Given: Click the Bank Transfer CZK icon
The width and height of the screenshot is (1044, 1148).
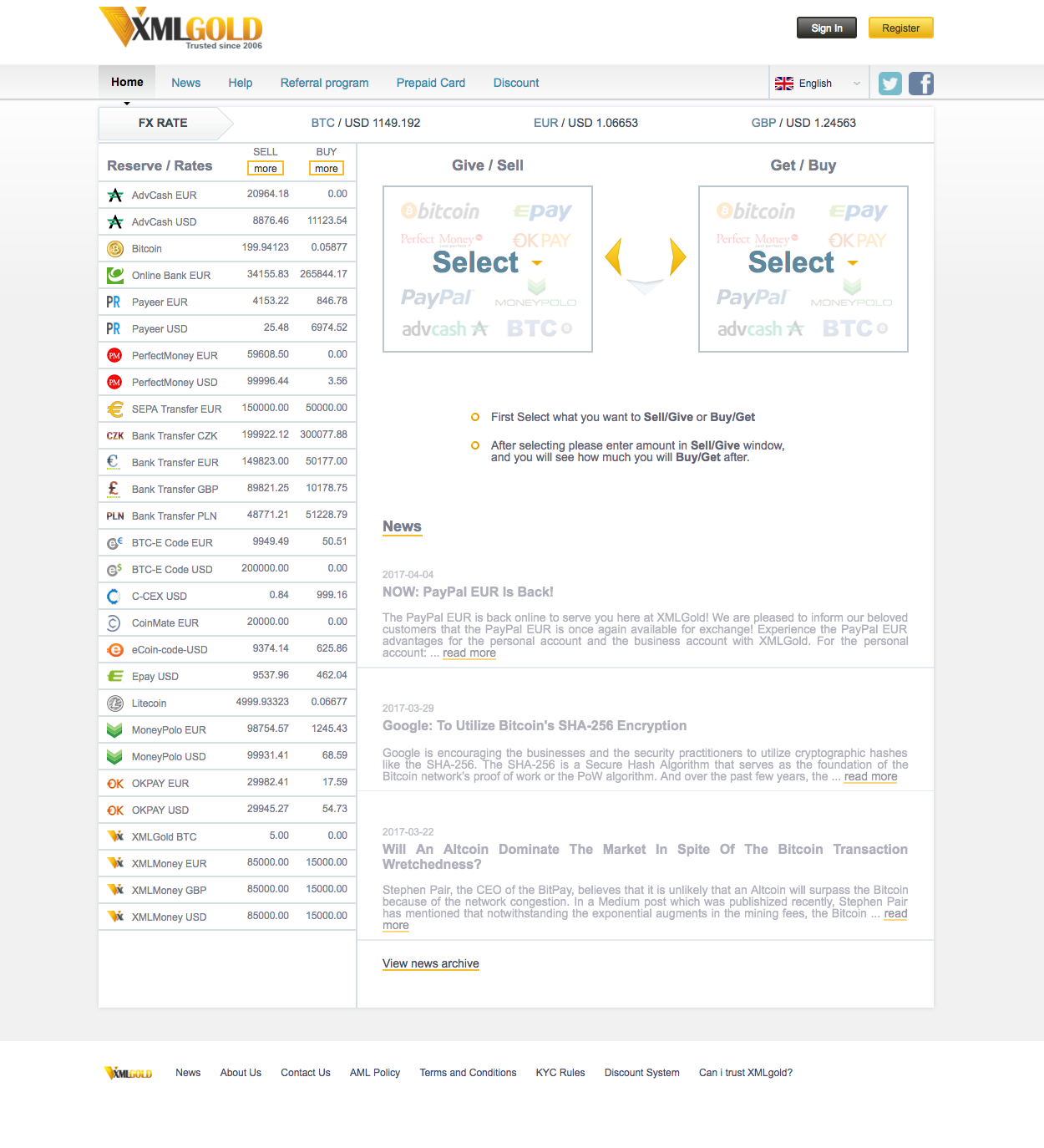Looking at the screenshot, I should 115,436.
